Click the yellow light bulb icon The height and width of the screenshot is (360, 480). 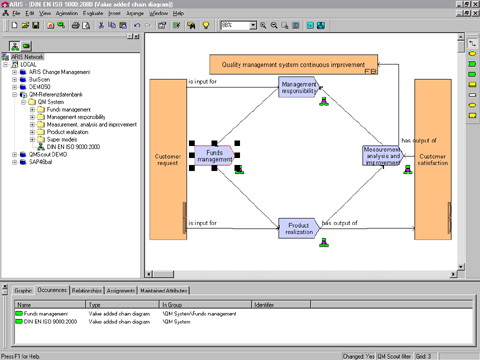pos(206,25)
